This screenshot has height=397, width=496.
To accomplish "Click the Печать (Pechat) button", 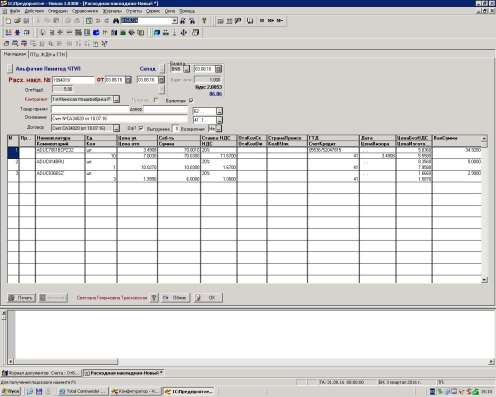I will click(x=21, y=298).
